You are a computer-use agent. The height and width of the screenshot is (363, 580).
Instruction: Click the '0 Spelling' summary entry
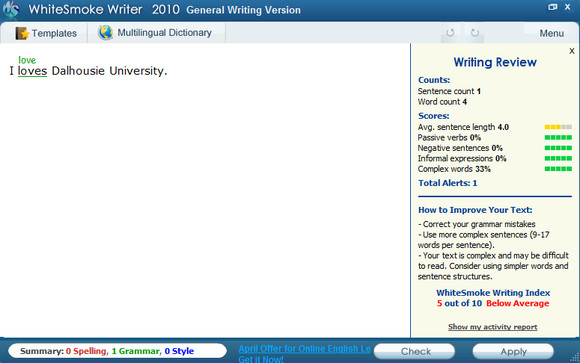[86, 351]
